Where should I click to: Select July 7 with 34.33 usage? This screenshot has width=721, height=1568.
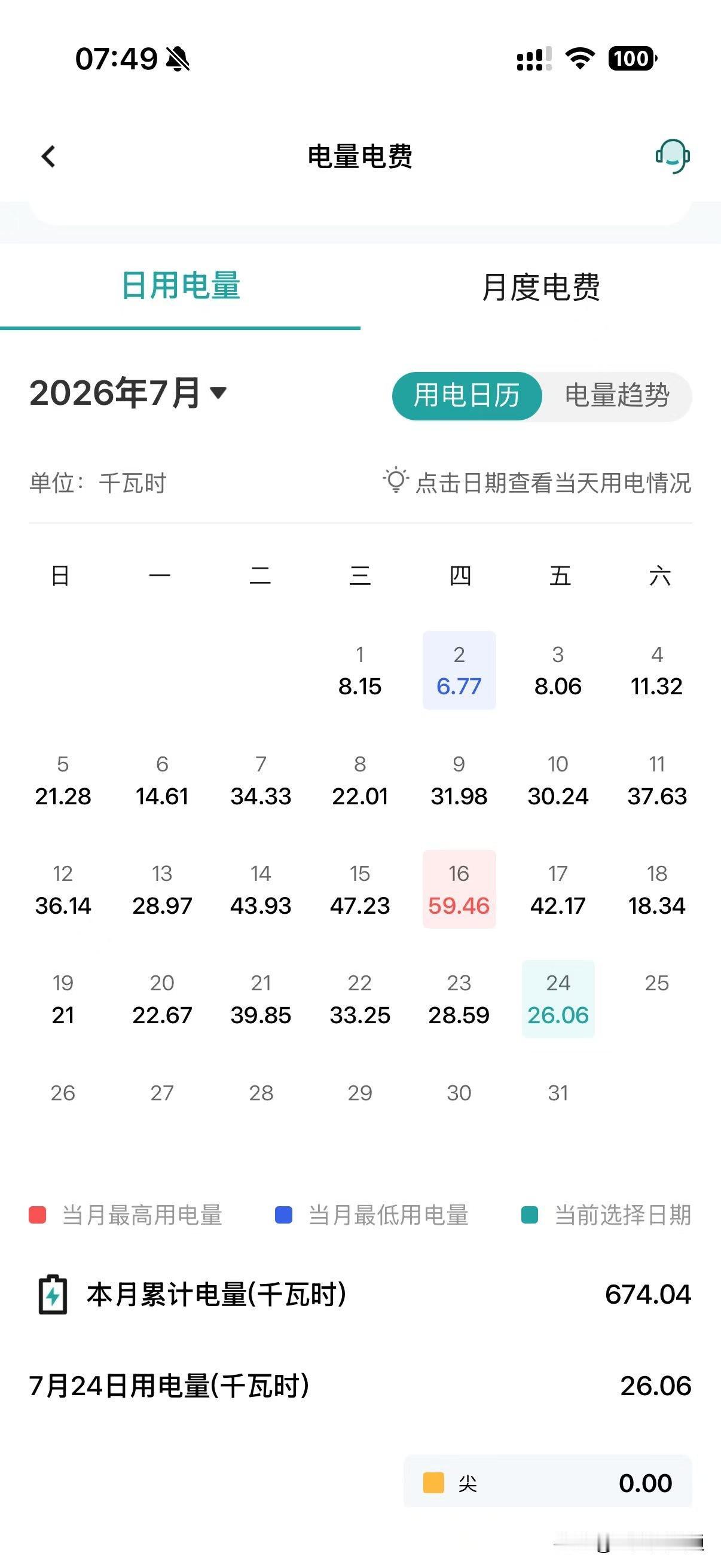(x=261, y=780)
